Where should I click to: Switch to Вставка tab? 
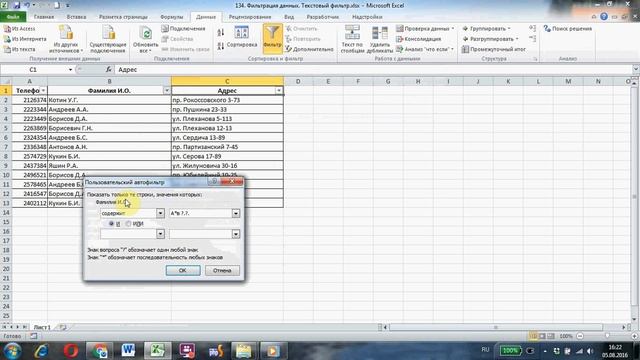coord(76,17)
